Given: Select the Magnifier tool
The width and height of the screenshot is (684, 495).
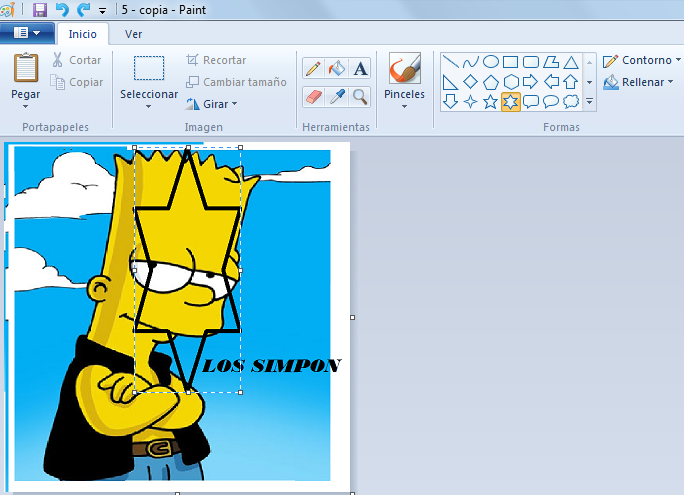Looking at the screenshot, I should click(x=360, y=97).
